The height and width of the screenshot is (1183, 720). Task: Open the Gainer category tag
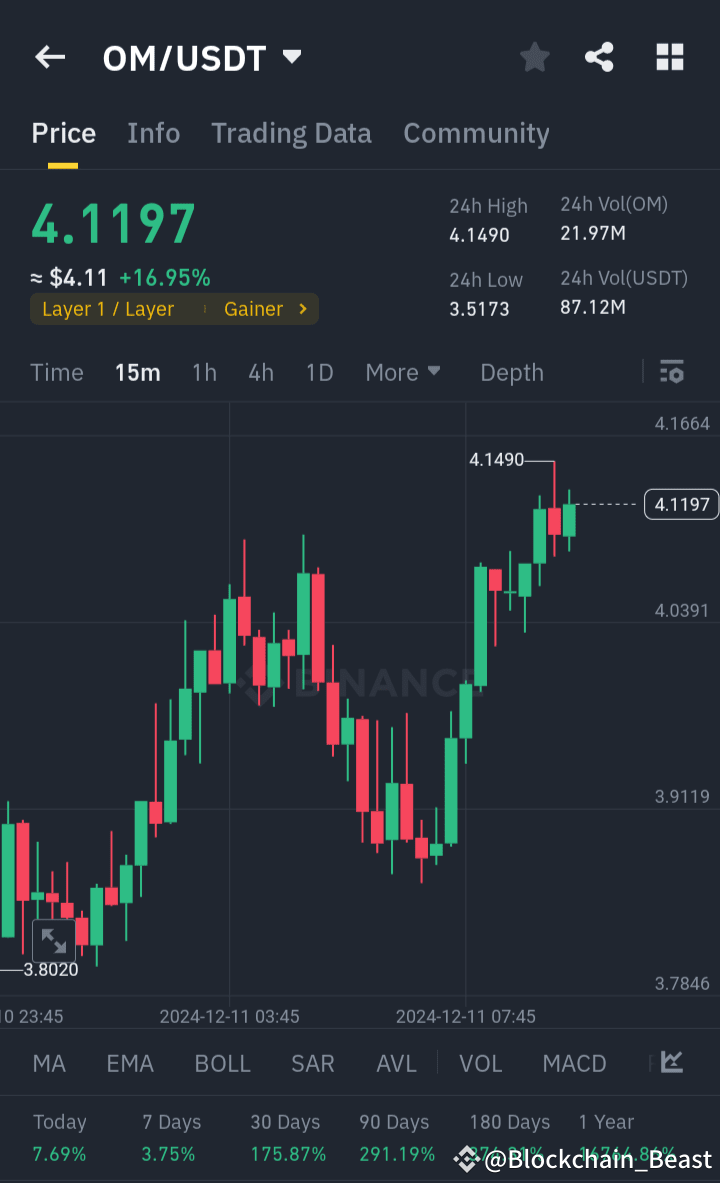click(x=253, y=309)
